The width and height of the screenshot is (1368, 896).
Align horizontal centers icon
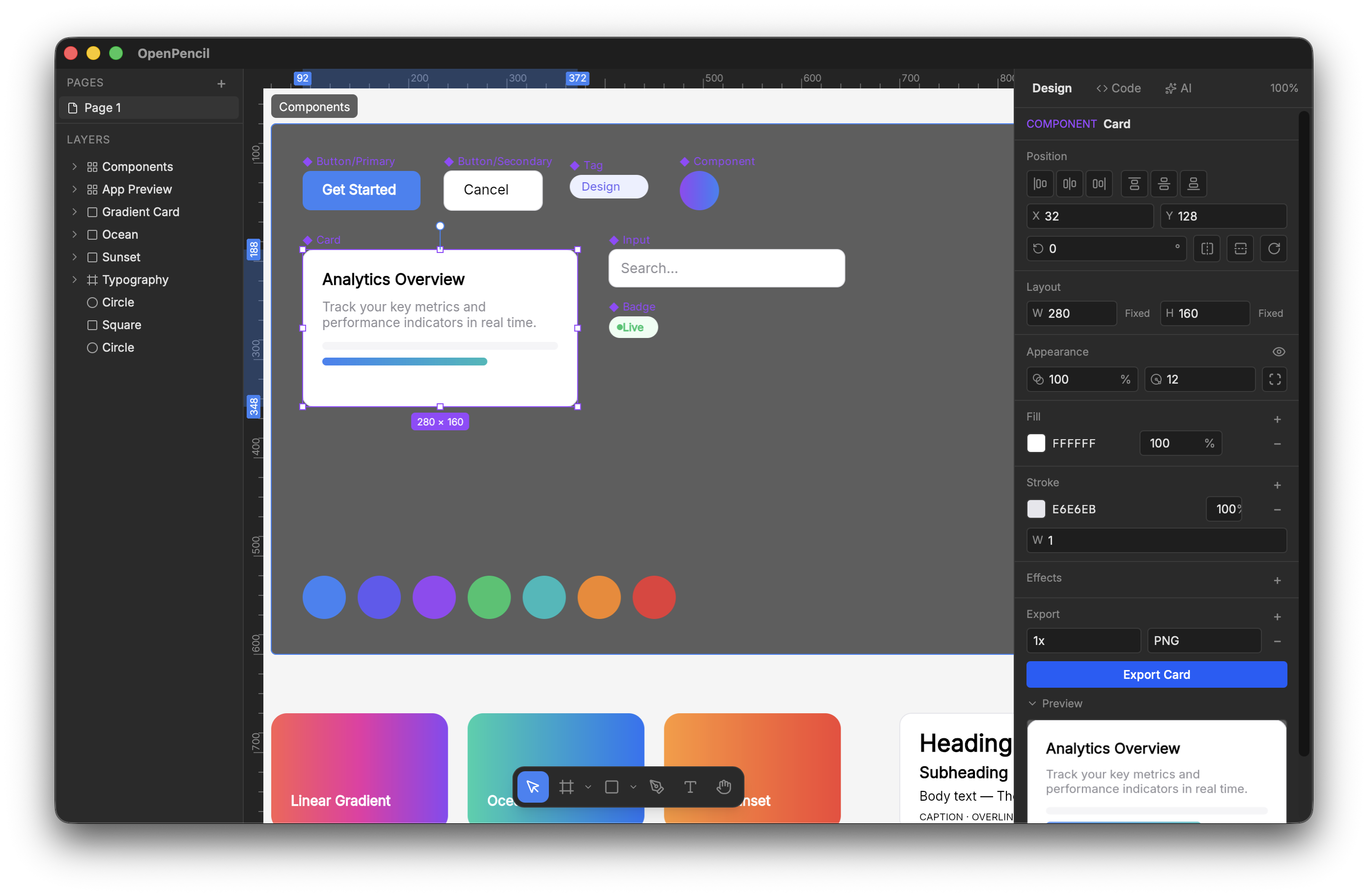coord(1069,184)
